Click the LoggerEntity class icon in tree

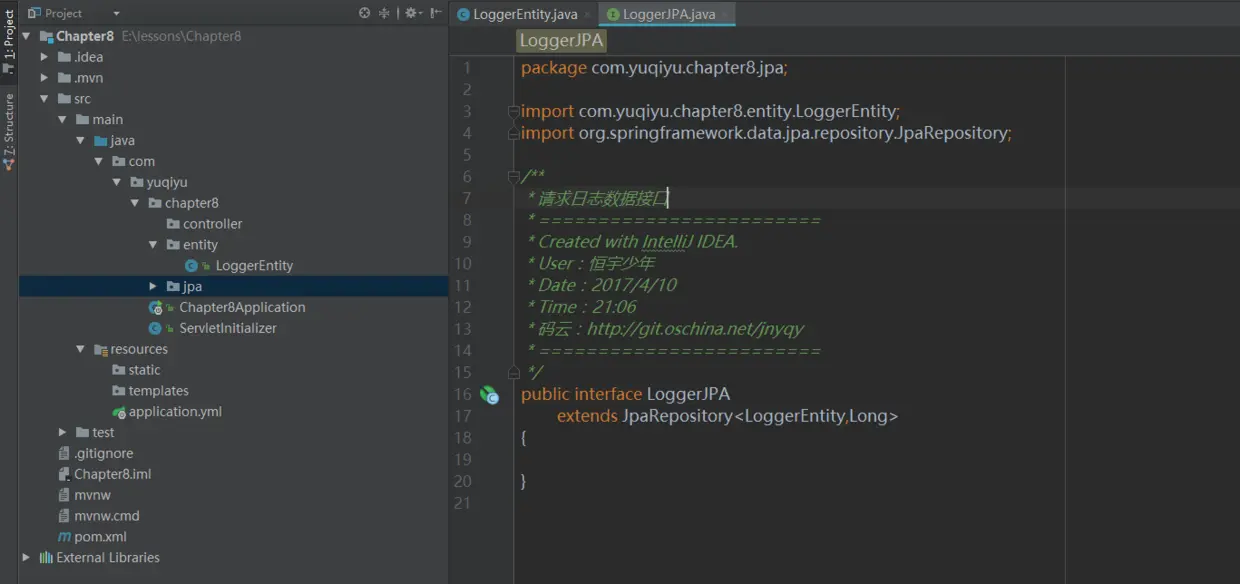pos(192,266)
